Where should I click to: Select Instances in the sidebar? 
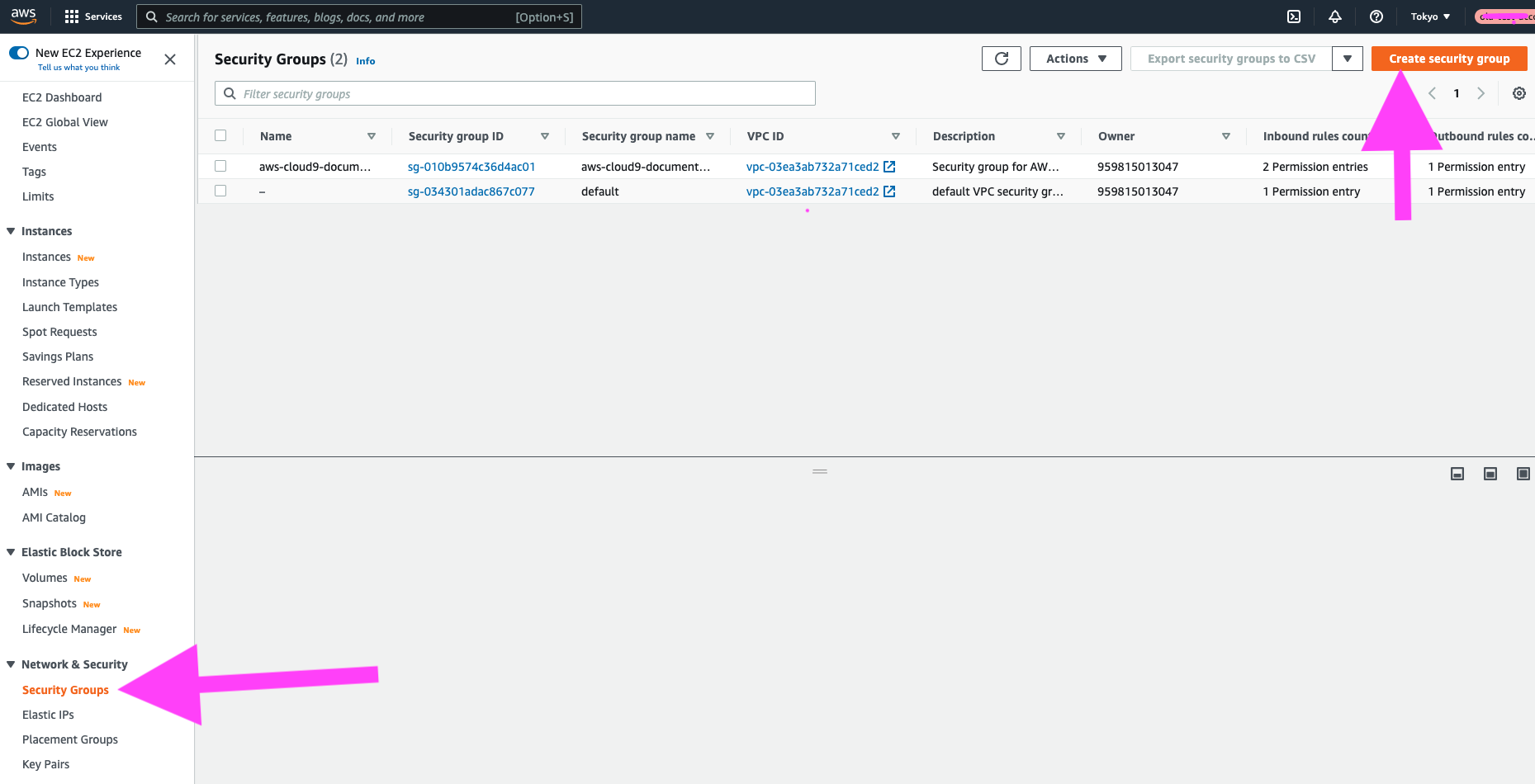click(46, 257)
